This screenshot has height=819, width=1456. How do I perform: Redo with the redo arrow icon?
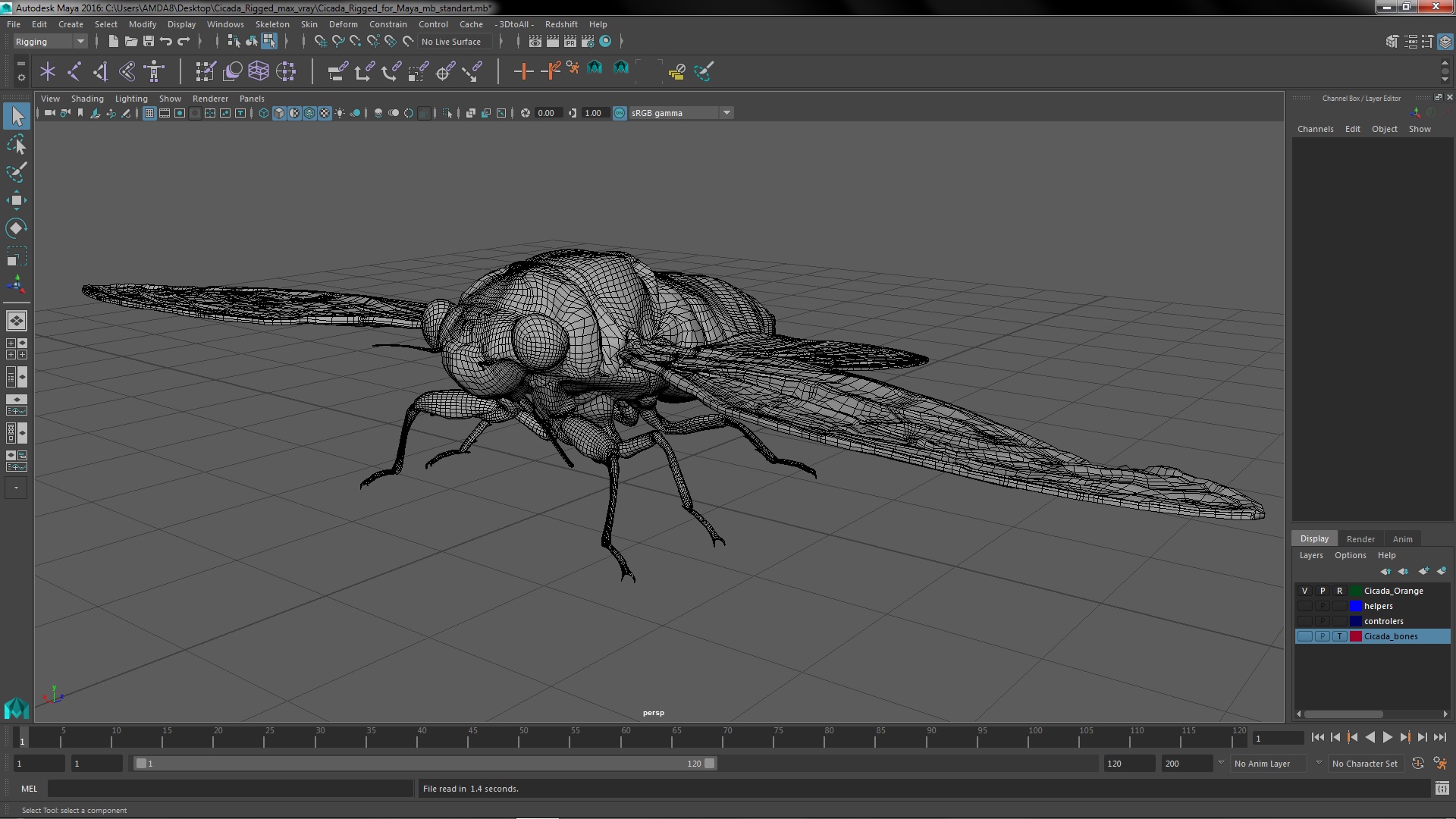coord(184,42)
